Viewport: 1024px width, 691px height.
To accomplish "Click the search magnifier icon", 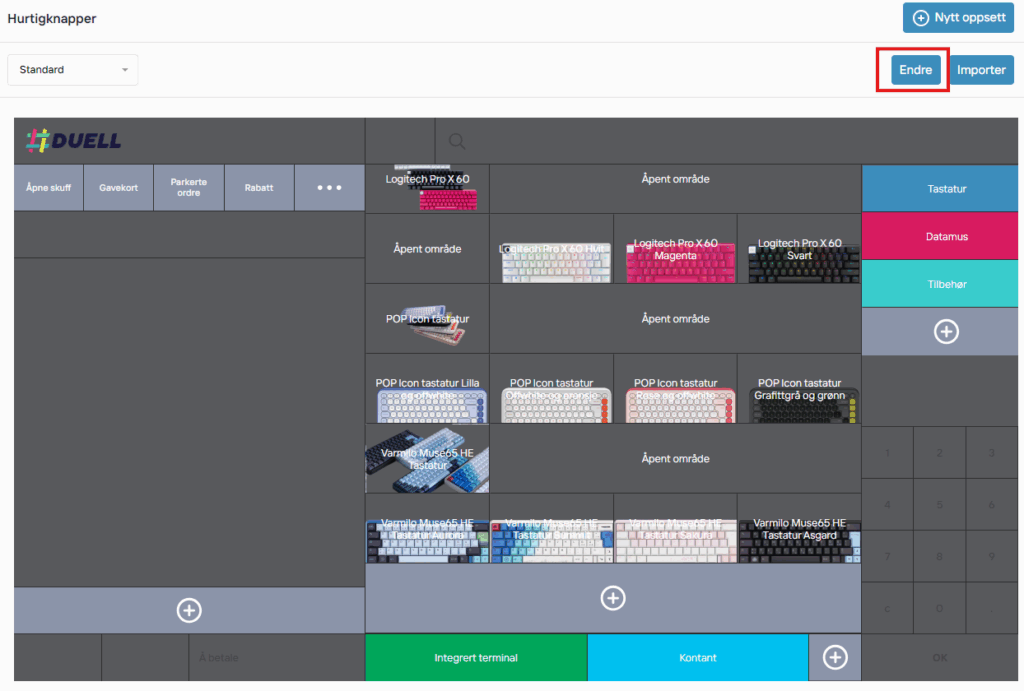I will tap(457, 142).
